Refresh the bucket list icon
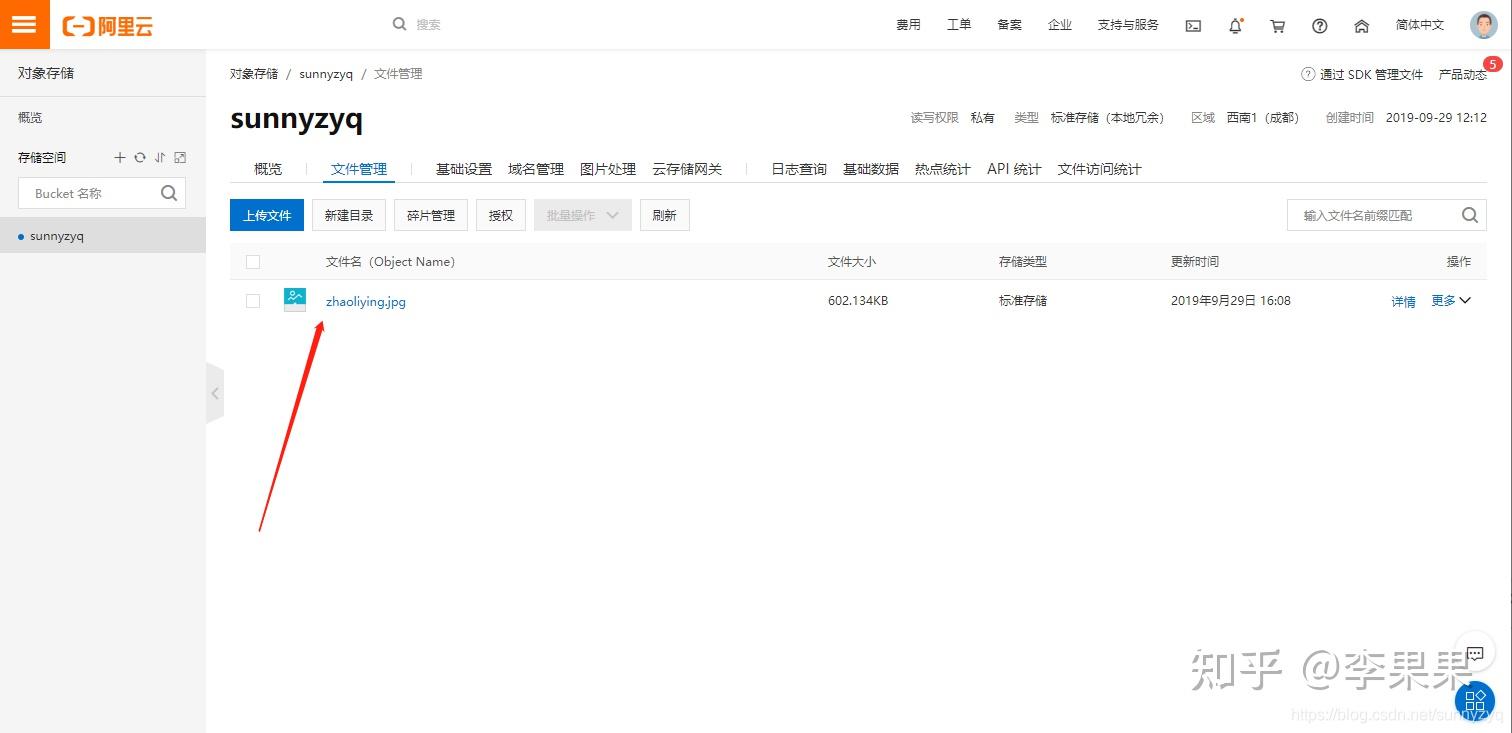Viewport: 1512px width, 733px height. pyautogui.click(x=140, y=158)
